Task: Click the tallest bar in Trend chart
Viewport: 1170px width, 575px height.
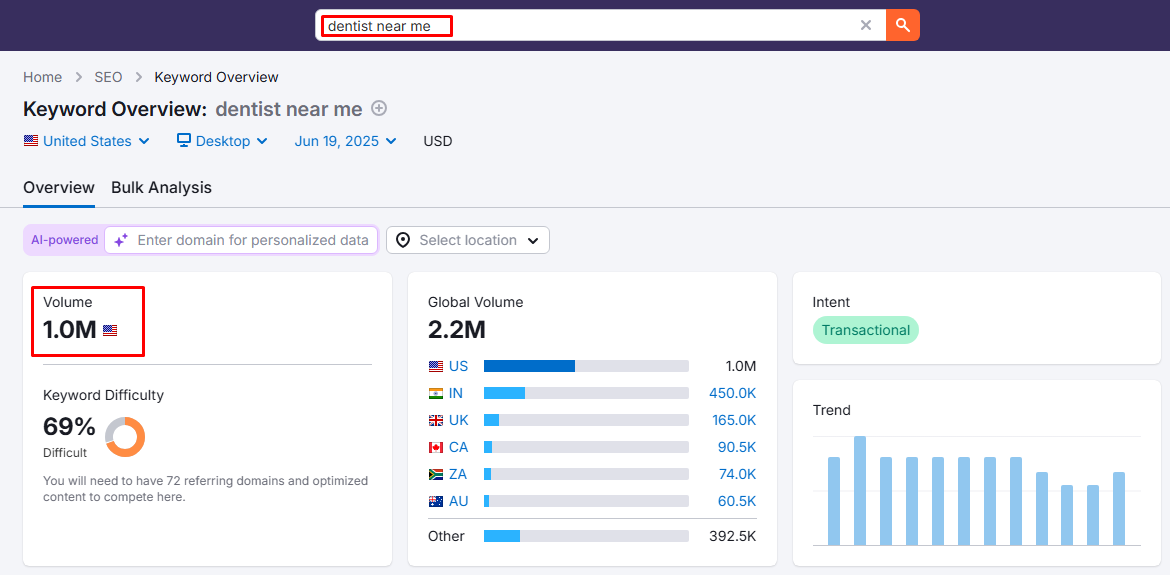Action: coord(860,490)
